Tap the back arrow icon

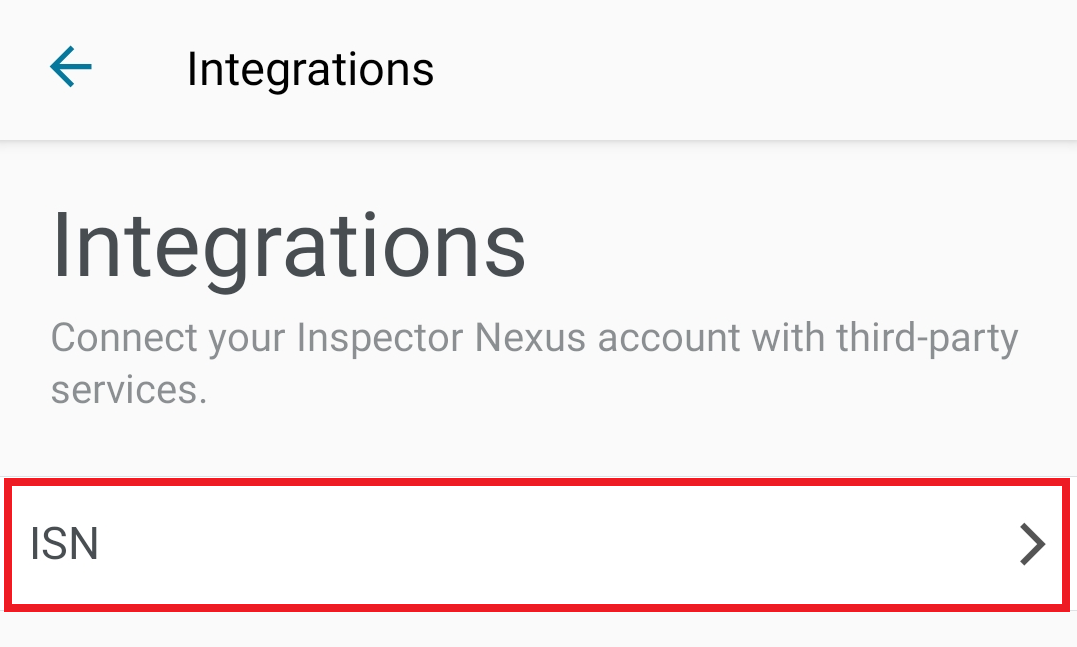coord(70,68)
